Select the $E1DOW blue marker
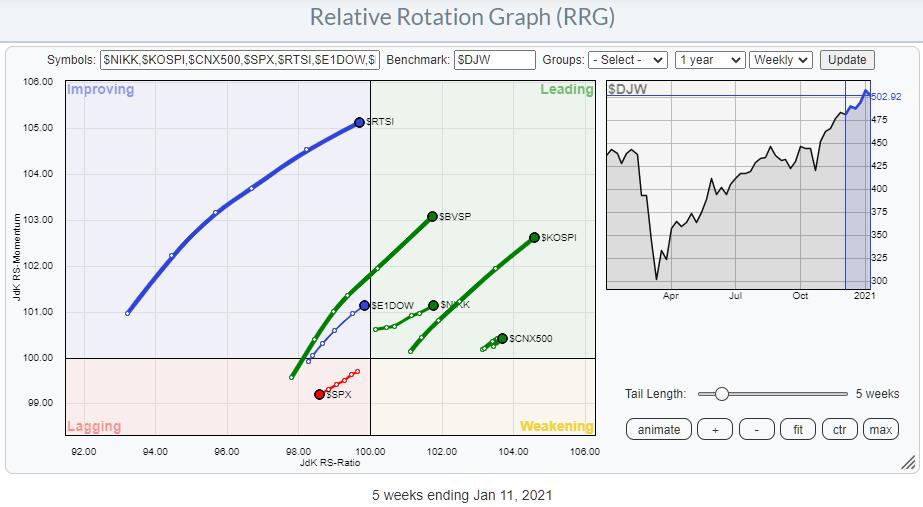The width and height of the screenshot is (923, 507). point(365,306)
